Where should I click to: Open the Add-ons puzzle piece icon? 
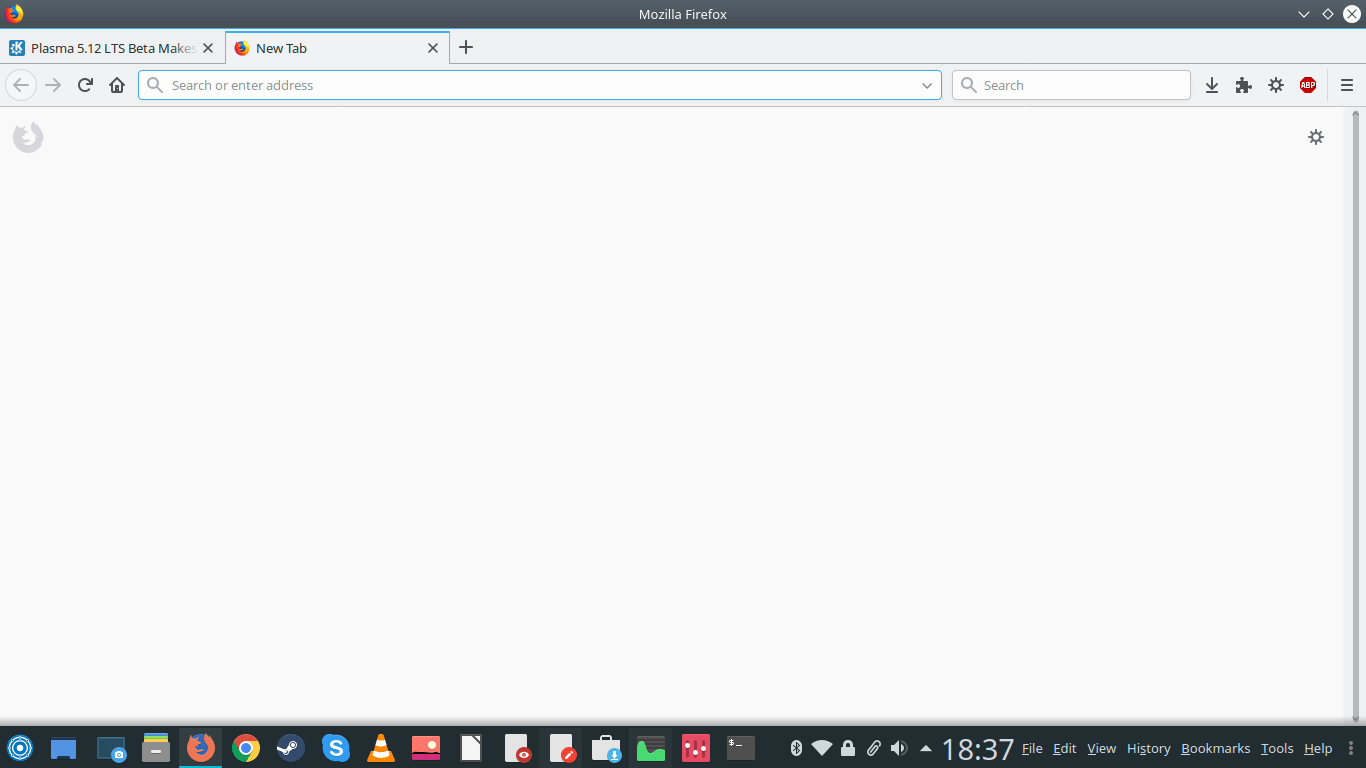[x=1244, y=85]
